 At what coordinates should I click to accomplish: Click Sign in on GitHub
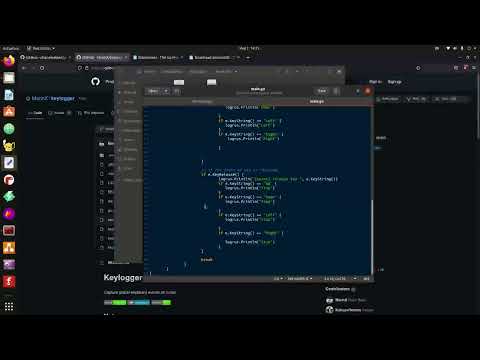tap(375, 82)
